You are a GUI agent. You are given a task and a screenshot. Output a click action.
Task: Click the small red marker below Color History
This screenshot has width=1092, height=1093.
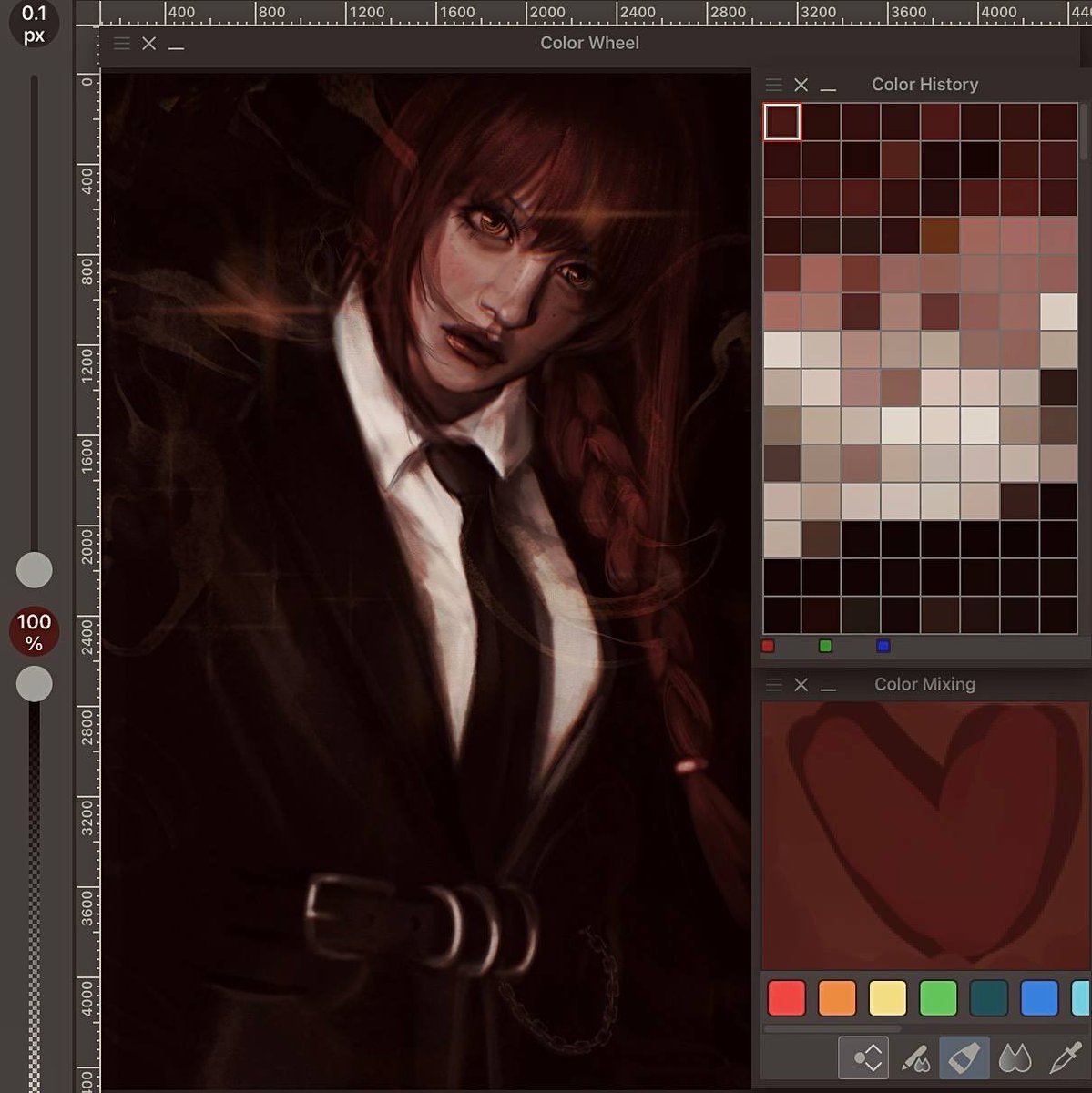pyautogui.click(x=768, y=646)
